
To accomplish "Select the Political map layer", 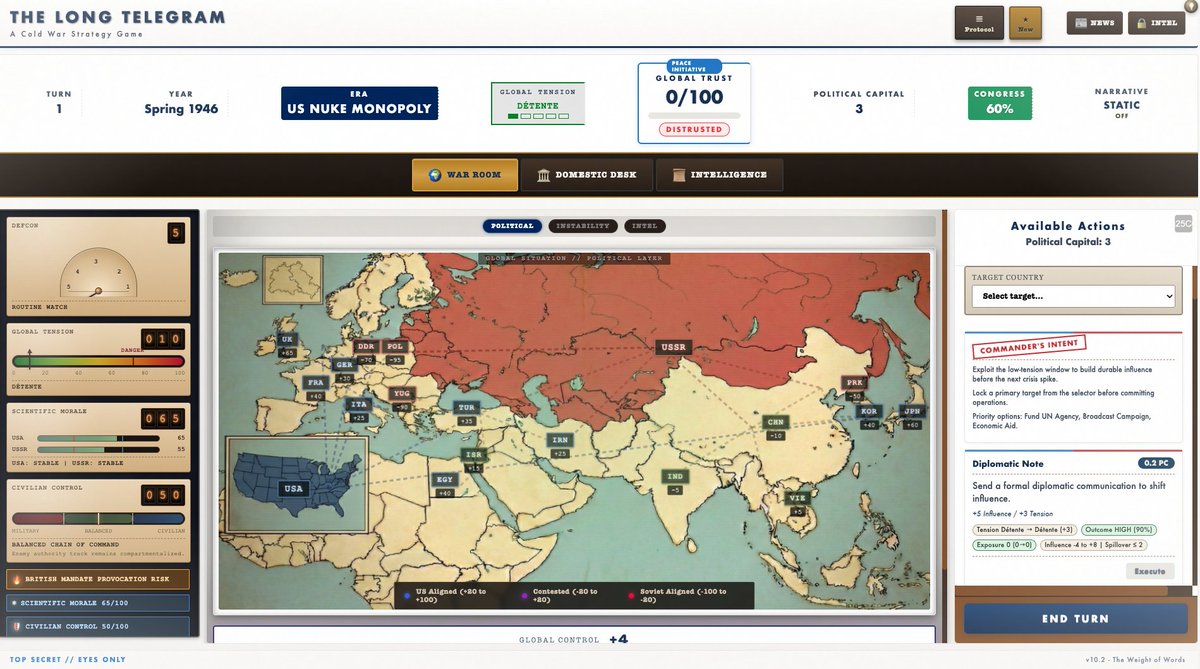I will 512,226.
